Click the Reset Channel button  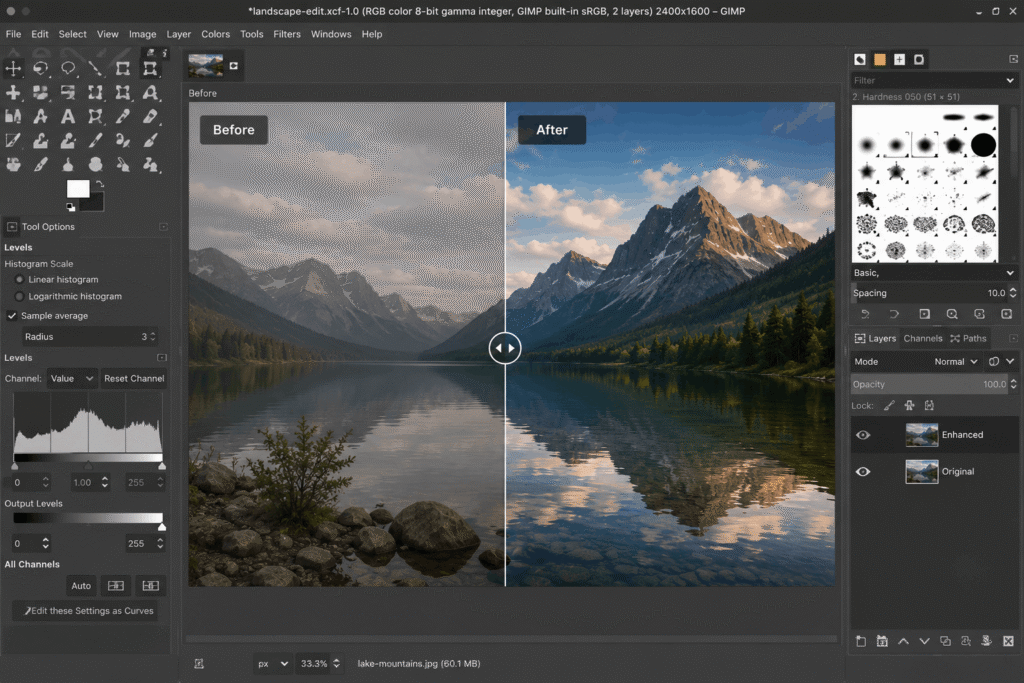point(134,378)
